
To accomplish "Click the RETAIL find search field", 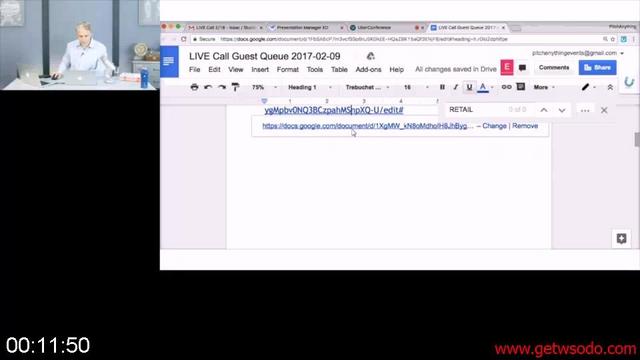I will coord(476,110).
